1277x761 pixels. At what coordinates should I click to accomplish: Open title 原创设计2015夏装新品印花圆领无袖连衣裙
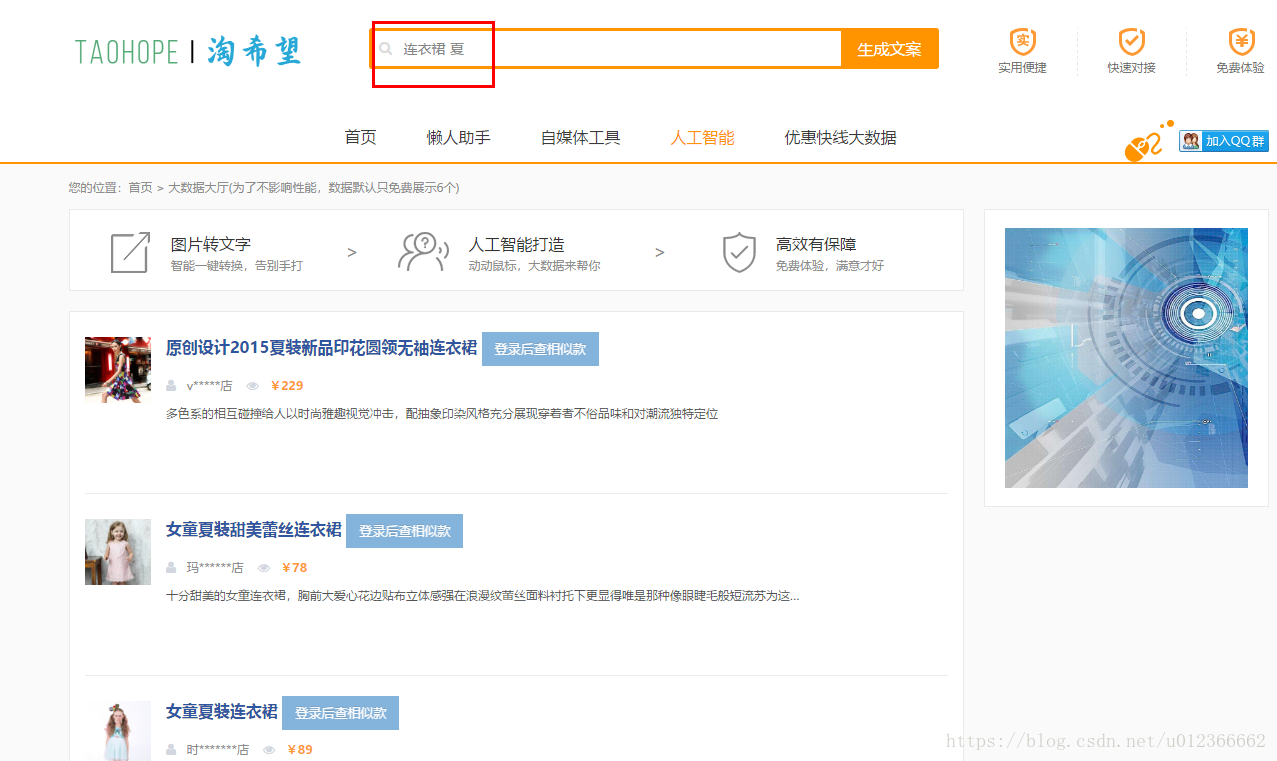(x=321, y=348)
